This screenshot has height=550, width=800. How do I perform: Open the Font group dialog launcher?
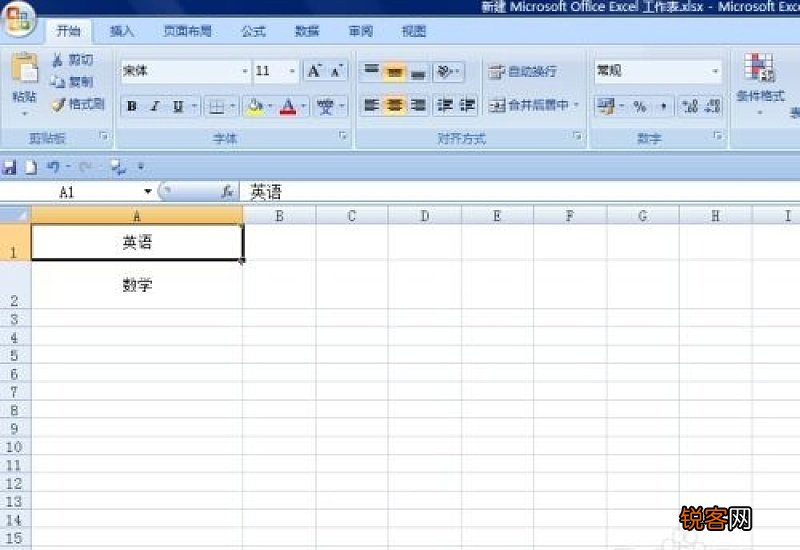click(x=343, y=136)
